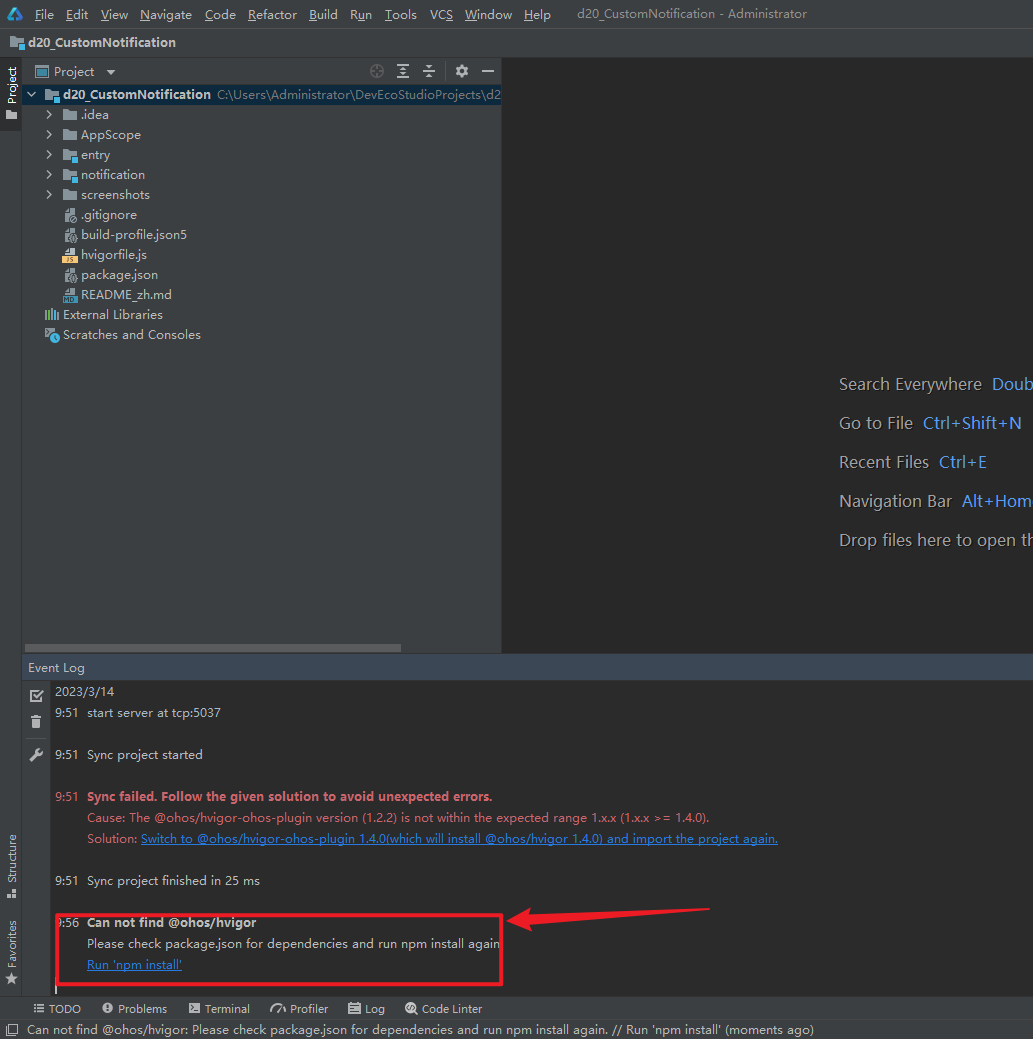This screenshot has width=1033, height=1039.
Task: Open the Run menu
Action: (x=360, y=14)
